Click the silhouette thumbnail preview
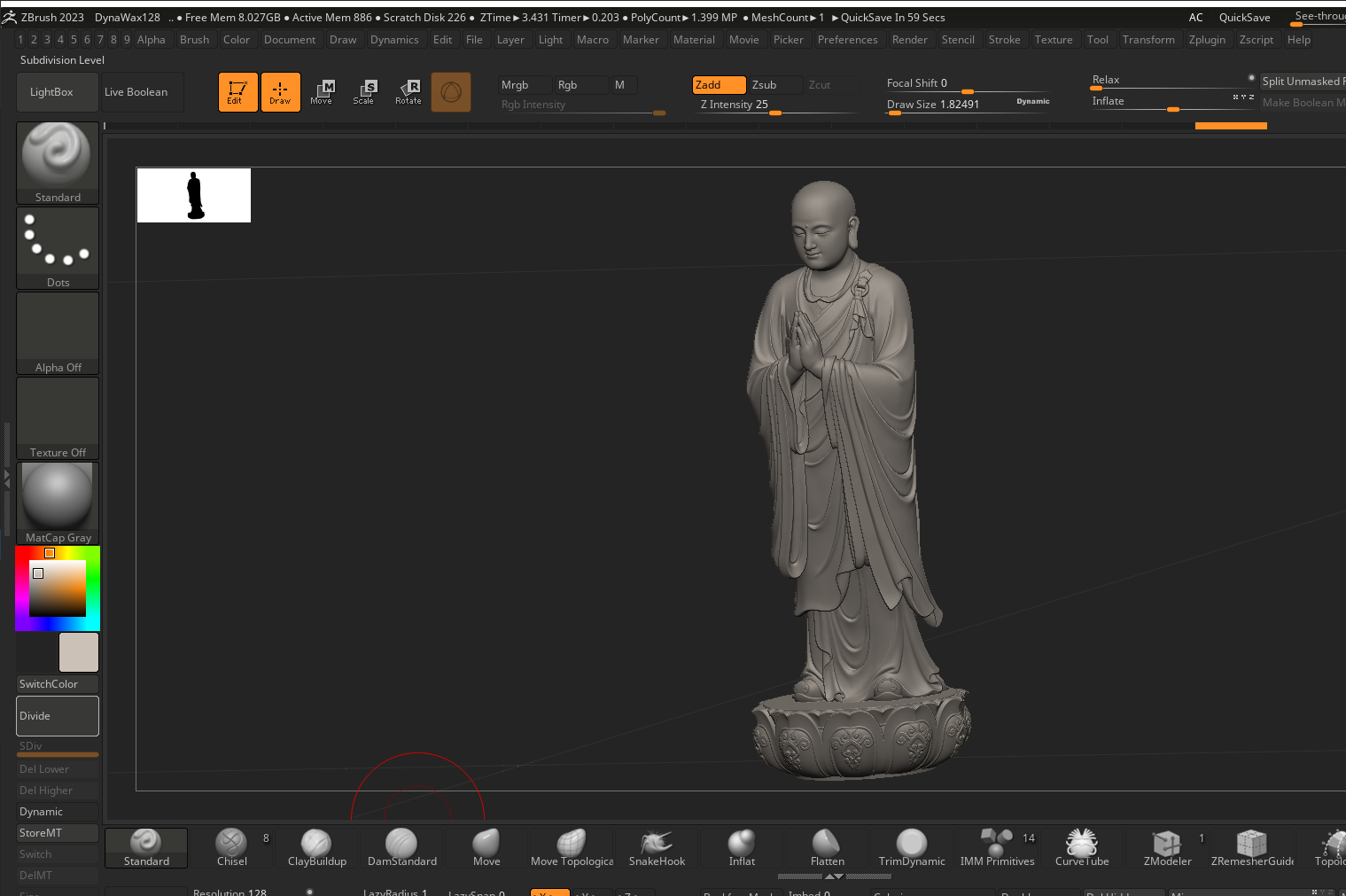1346x896 pixels. [x=194, y=195]
